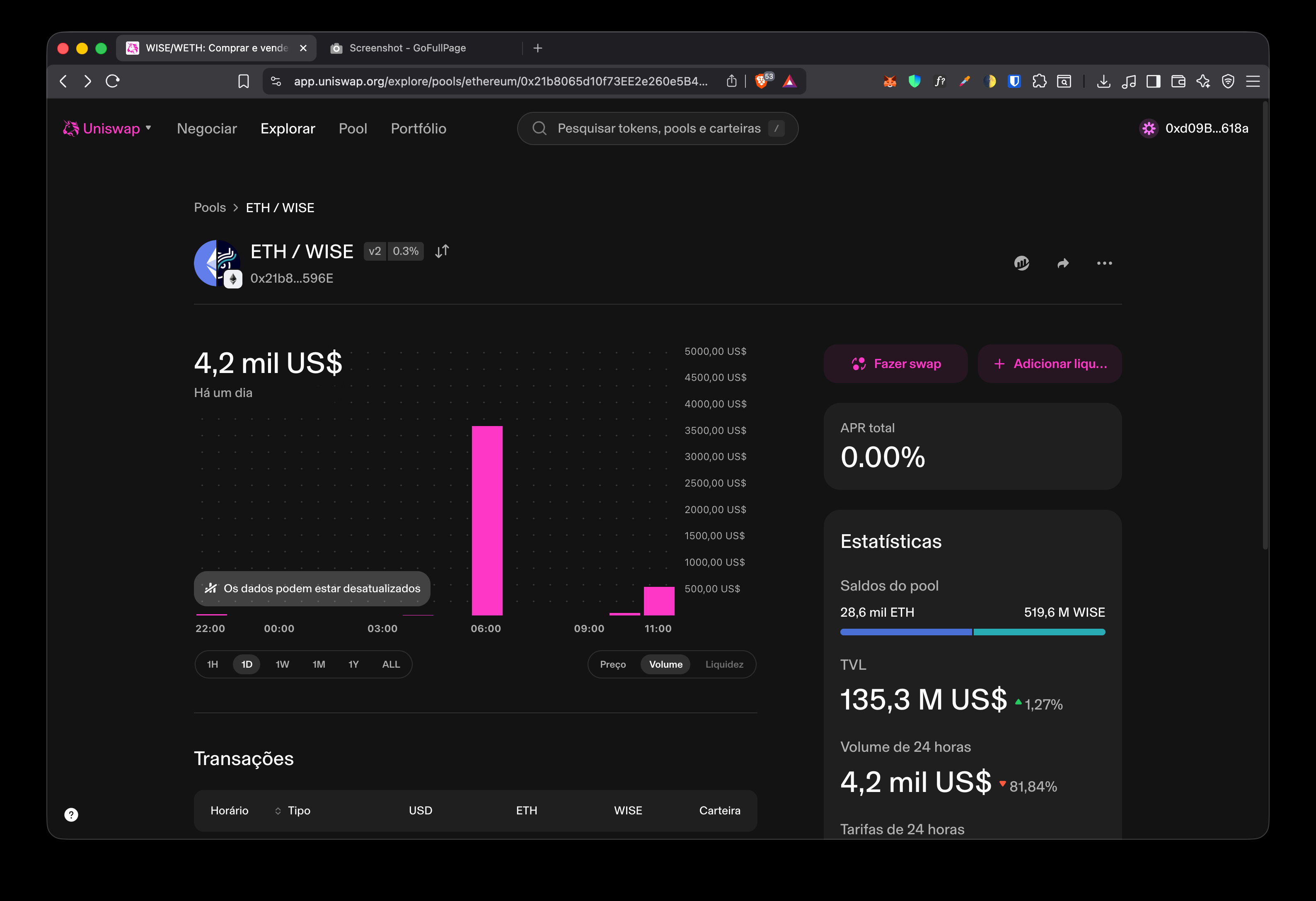Image resolution: width=1316 pixels, height=901 pixels.
Task: Open the Pool navigation menu
Action: coord(353,128)
